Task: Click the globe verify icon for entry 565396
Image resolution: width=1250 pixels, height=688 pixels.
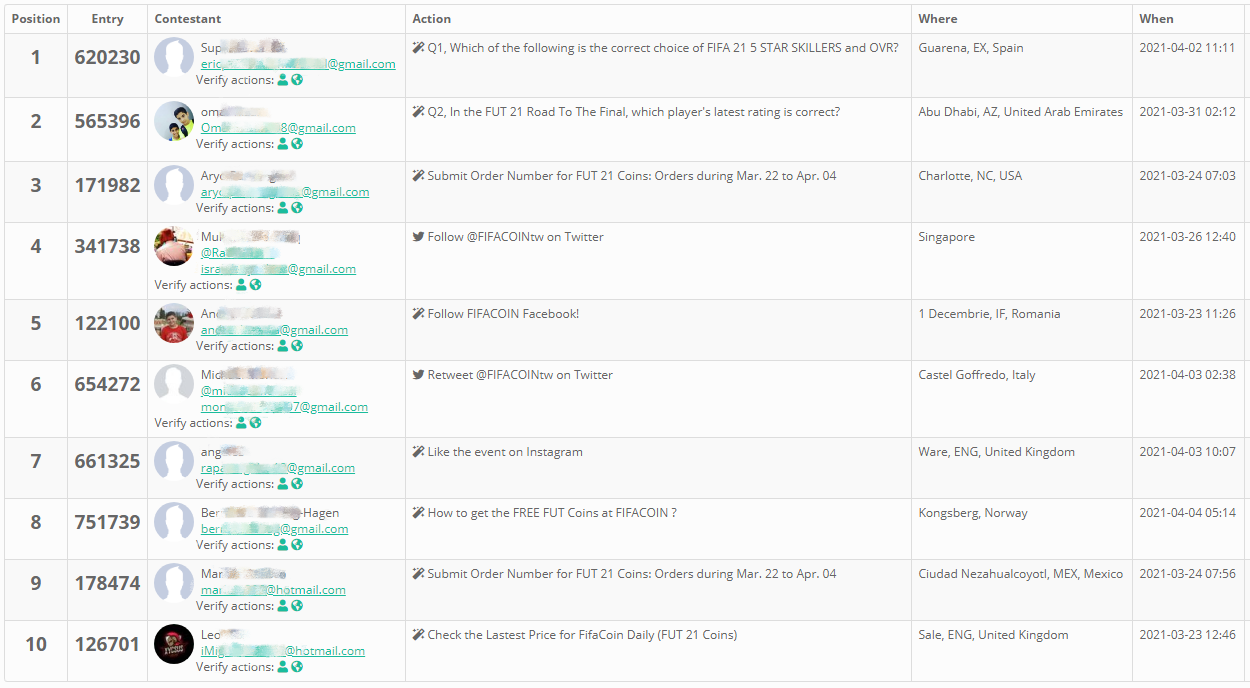Action: coord(297,144)
